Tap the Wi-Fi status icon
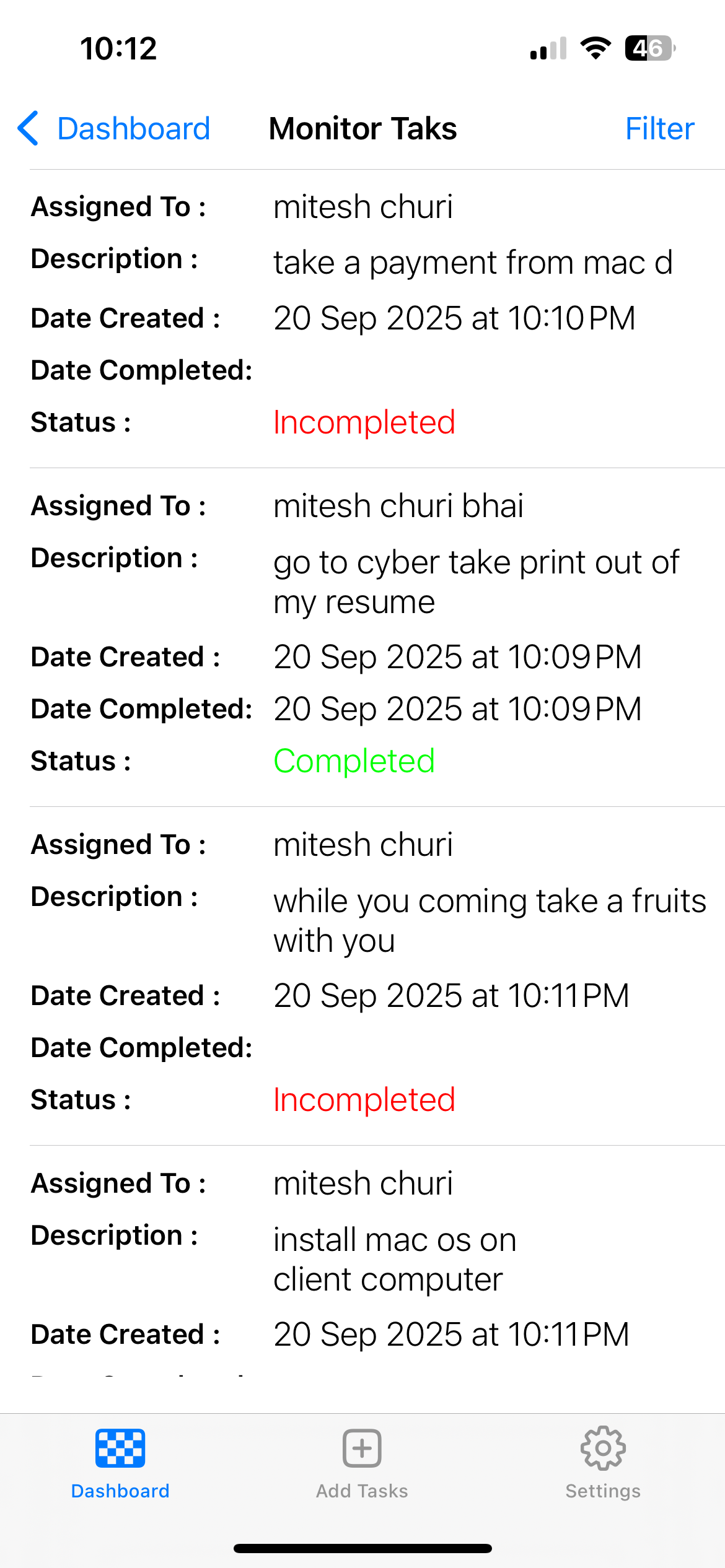The height and width of the screenshot is (1568, 725). (x=595, y=48)
